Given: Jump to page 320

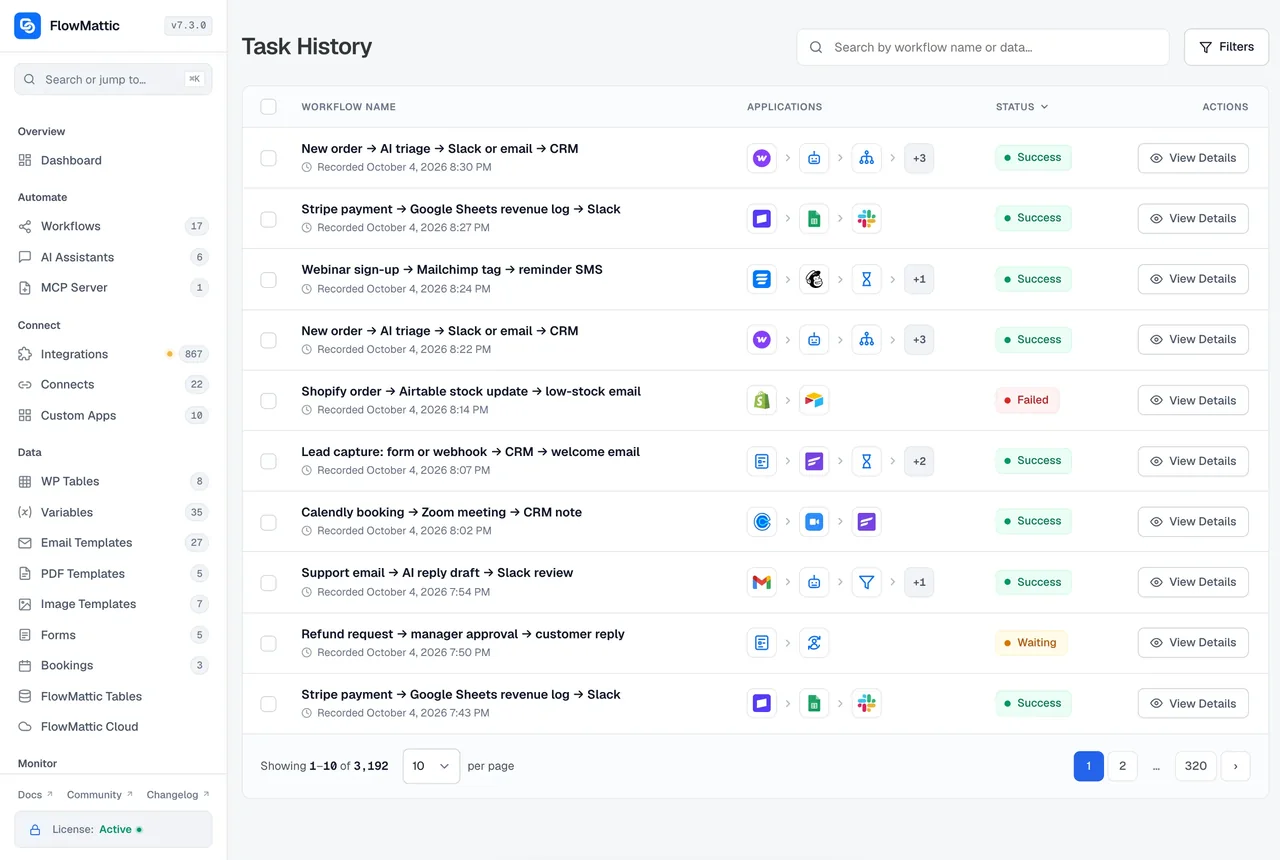Looking at the screenshot, I should (x=1196, y=766).
